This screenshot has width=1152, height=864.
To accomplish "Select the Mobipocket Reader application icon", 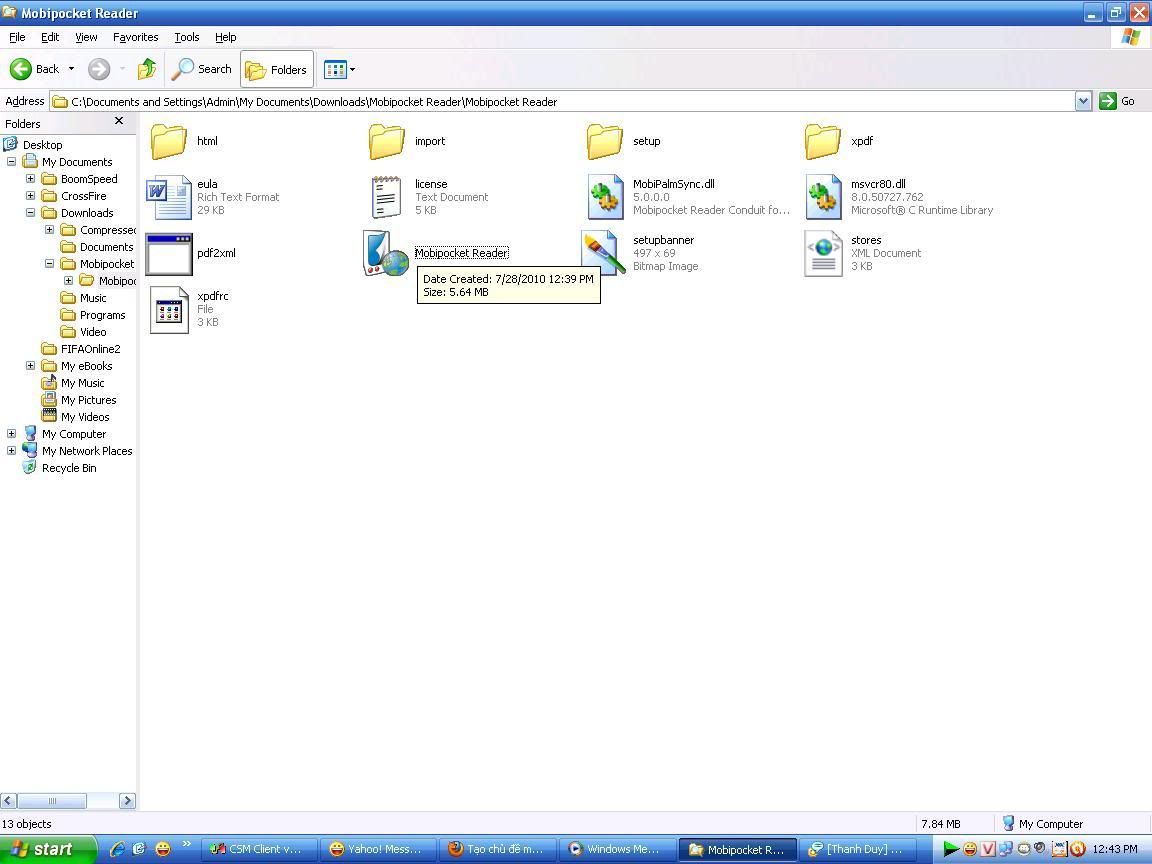I will tap(386, 253).
